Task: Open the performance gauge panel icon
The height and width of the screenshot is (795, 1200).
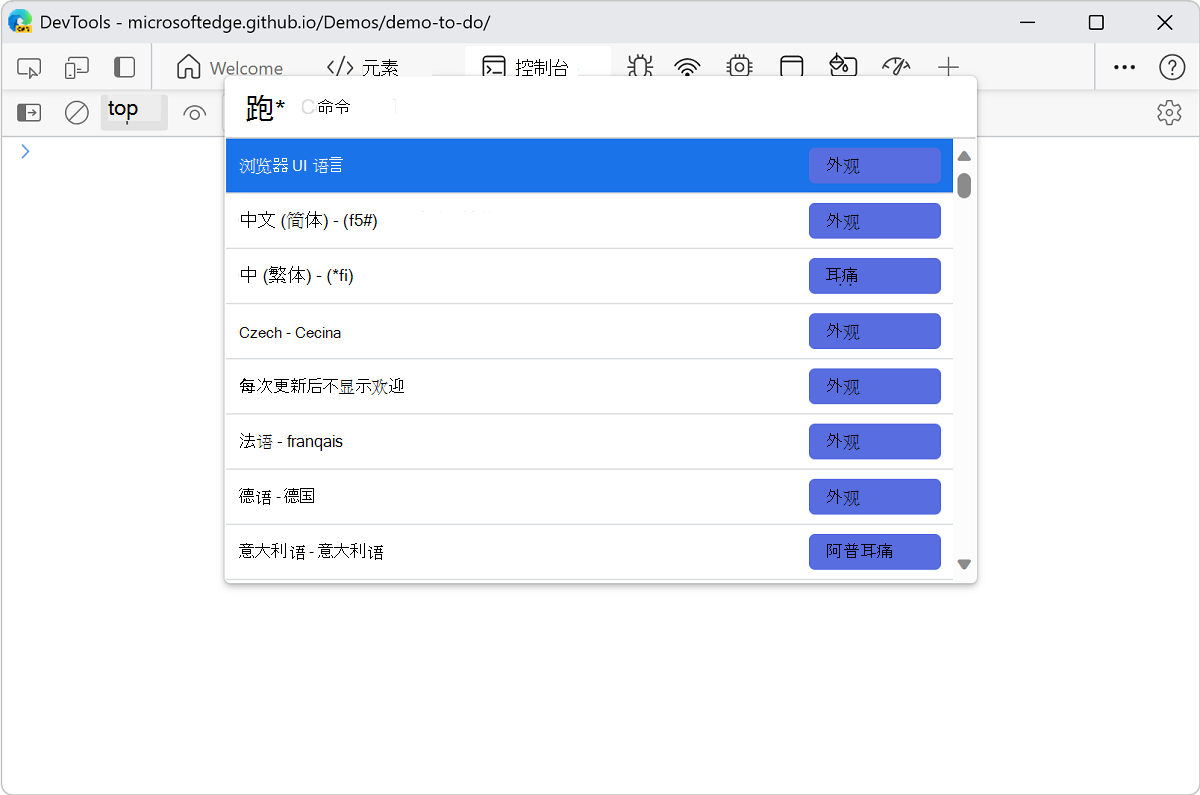Action: [x=896, y=67]
